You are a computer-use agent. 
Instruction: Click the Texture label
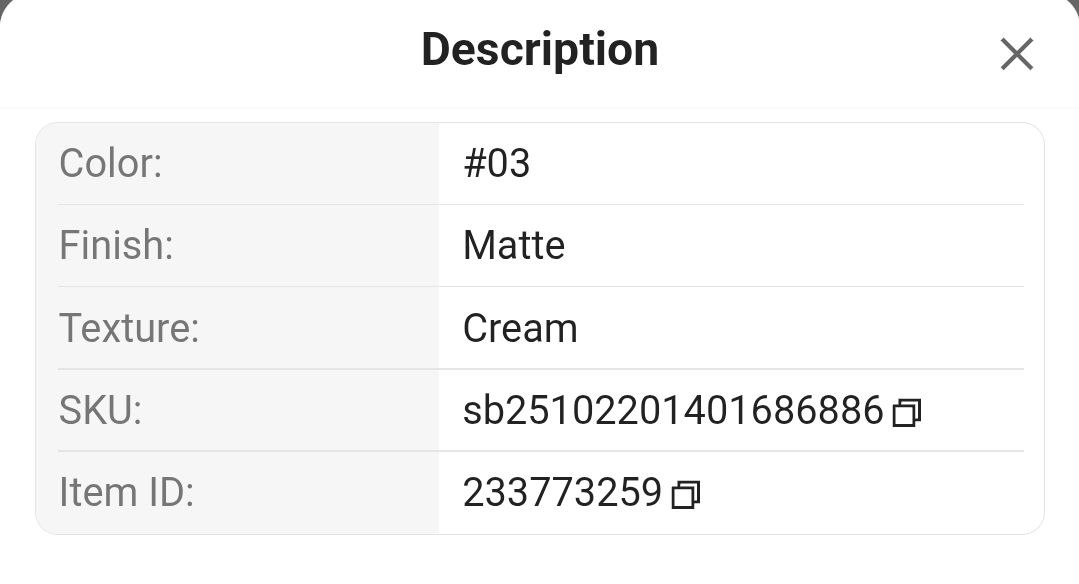click(x=129, y=328)
